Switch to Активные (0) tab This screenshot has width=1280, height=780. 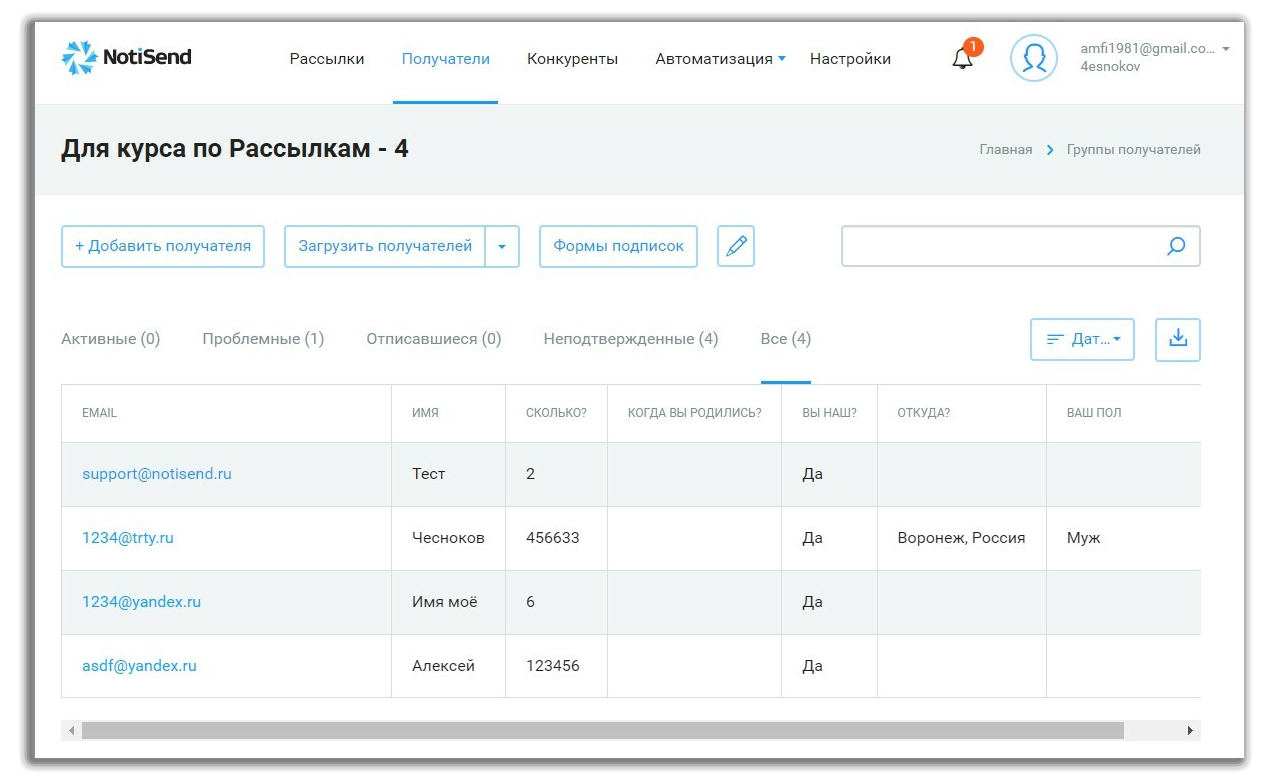coord(111,339)
